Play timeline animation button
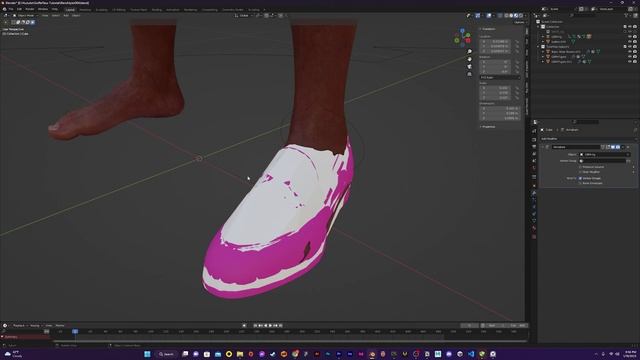Screen dimensions: 640x360 tap(270, 326)
